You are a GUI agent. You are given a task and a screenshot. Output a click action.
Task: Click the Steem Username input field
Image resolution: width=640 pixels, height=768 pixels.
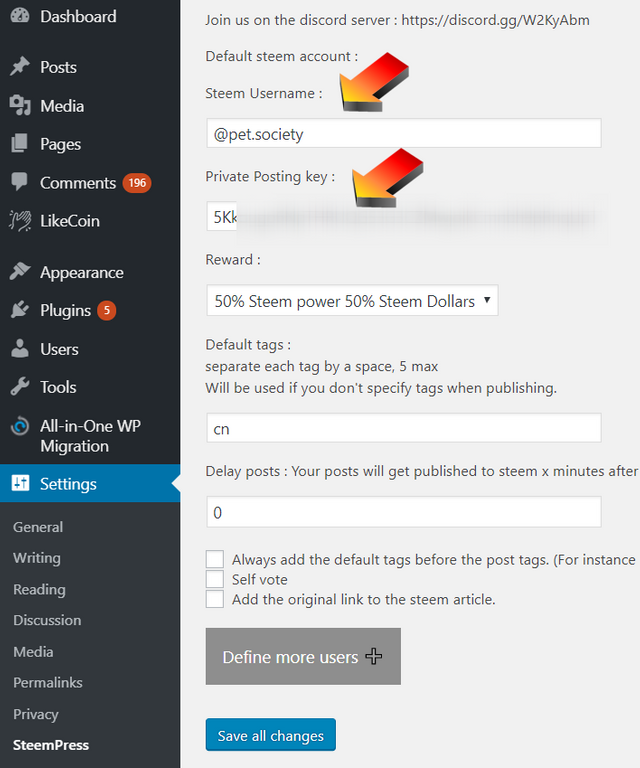point(404,133)
